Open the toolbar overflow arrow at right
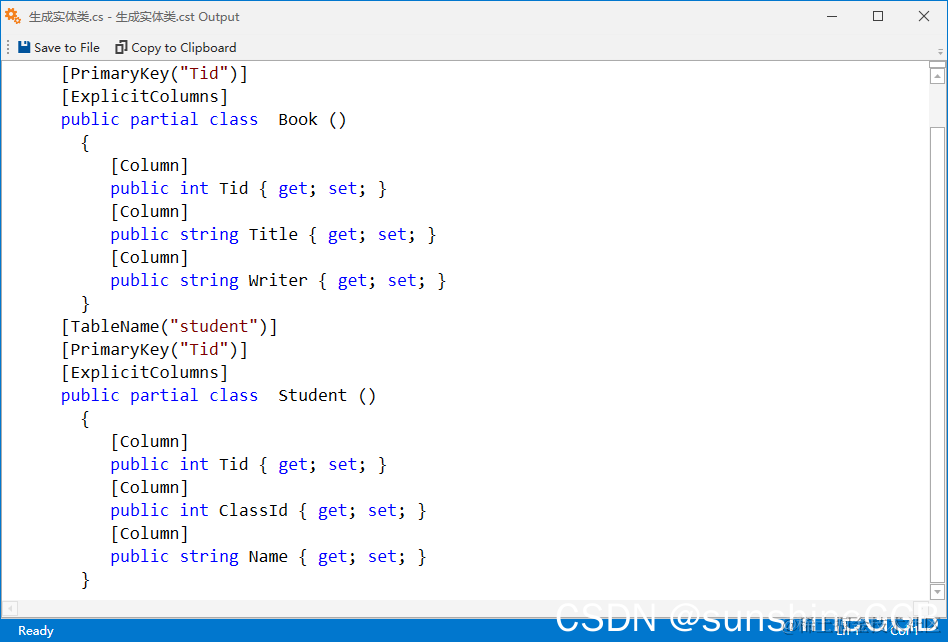948x642 pixels. pyautogui.click(x=940, y=51)
